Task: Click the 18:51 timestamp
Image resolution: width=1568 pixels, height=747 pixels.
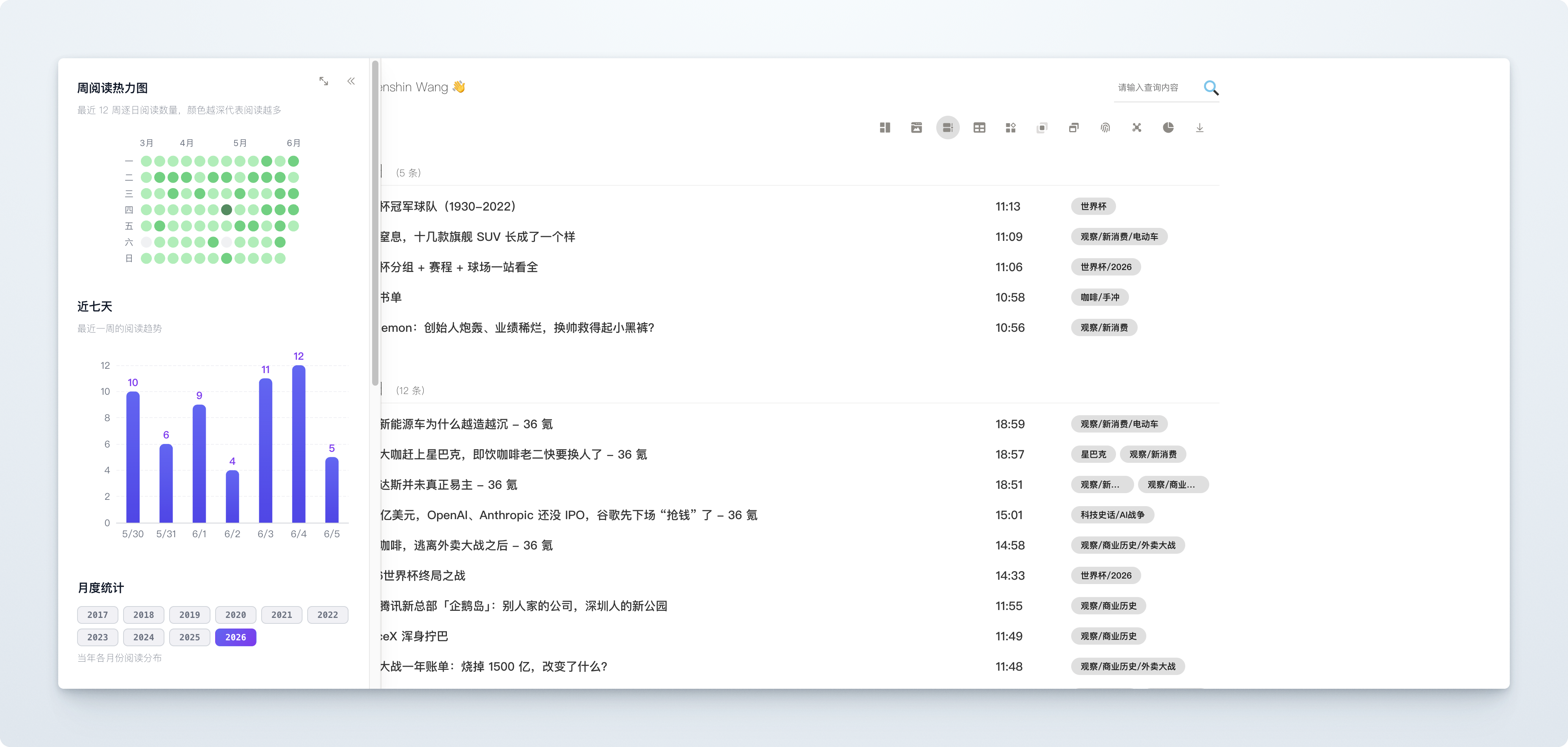Action: (1009, 484)
